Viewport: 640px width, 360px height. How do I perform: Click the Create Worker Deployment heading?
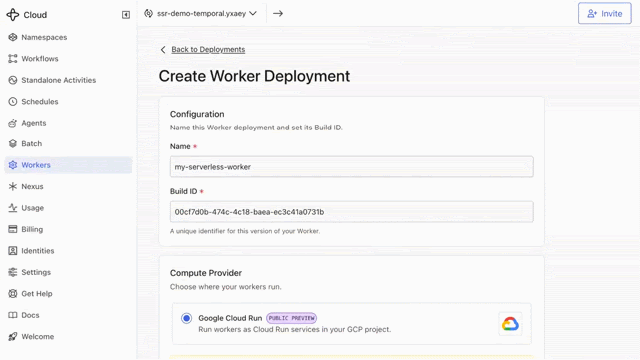coord(254,76)
